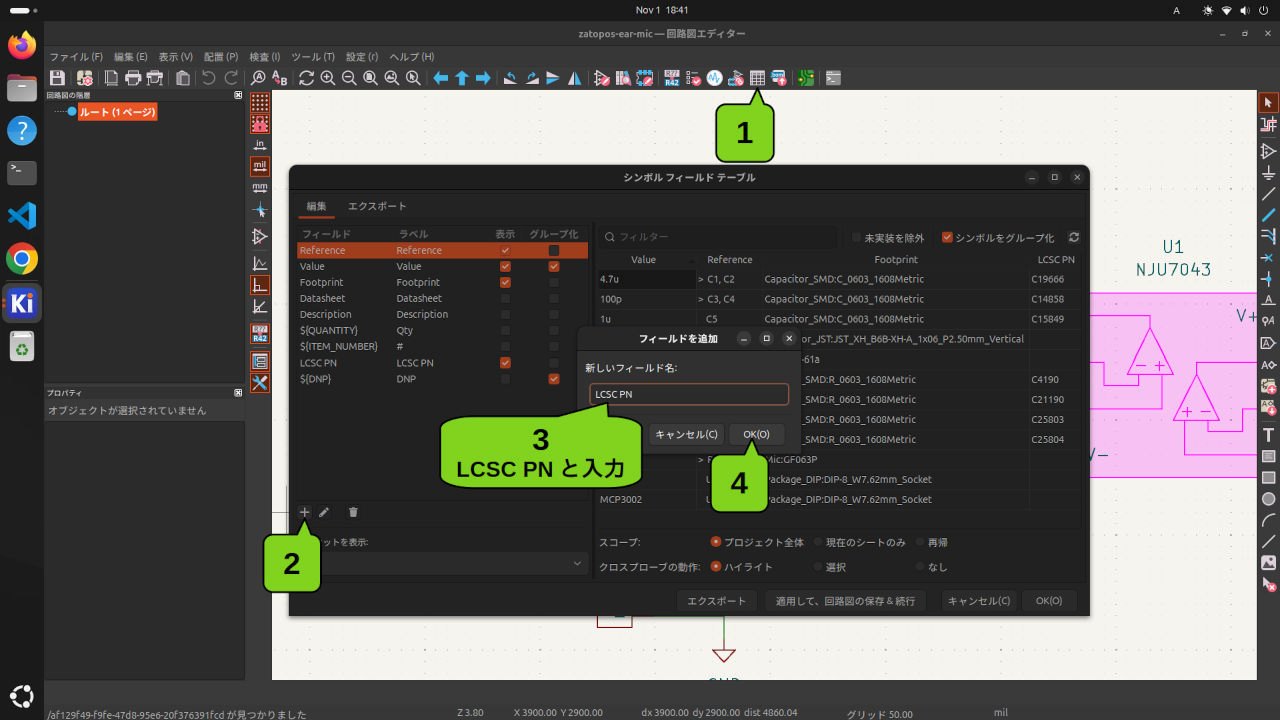Toggle the Show checkbox for Footprint
The height and width of the screenshot is (720, 1280).
(x=505, y=282)
